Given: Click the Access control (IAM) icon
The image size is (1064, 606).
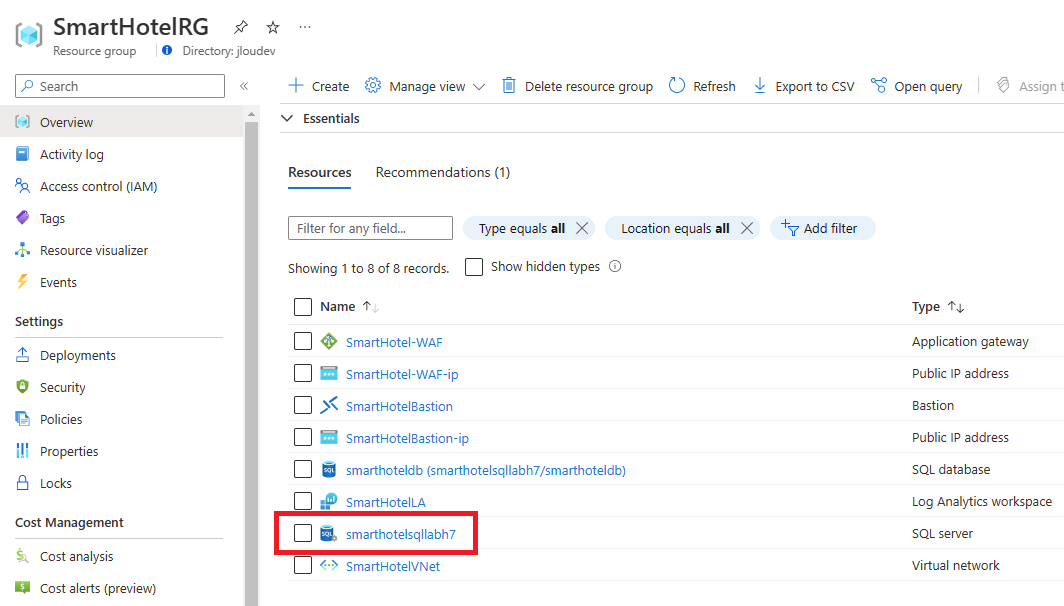Looking at the screenshot, I should [22, 186].
